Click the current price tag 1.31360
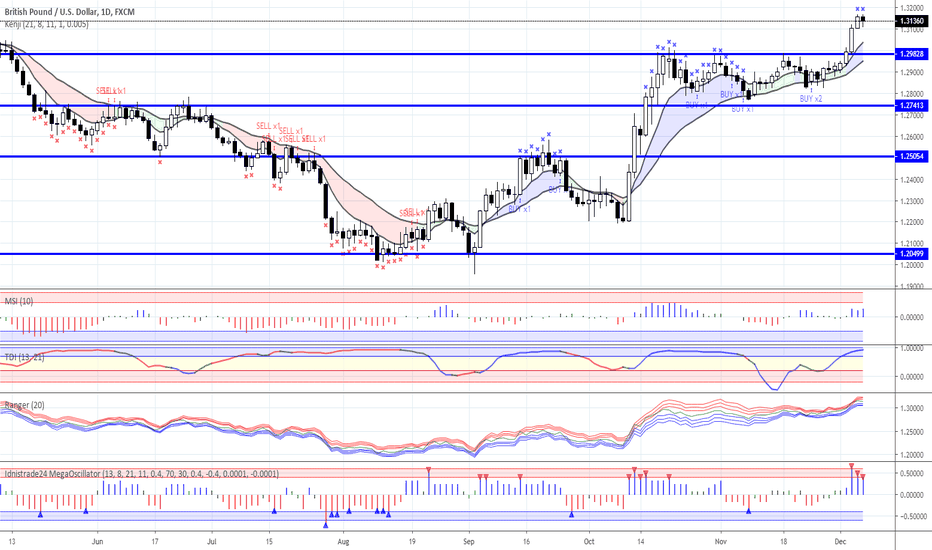The width and height of the screenshot is (932, 550). tap(909, 20)
